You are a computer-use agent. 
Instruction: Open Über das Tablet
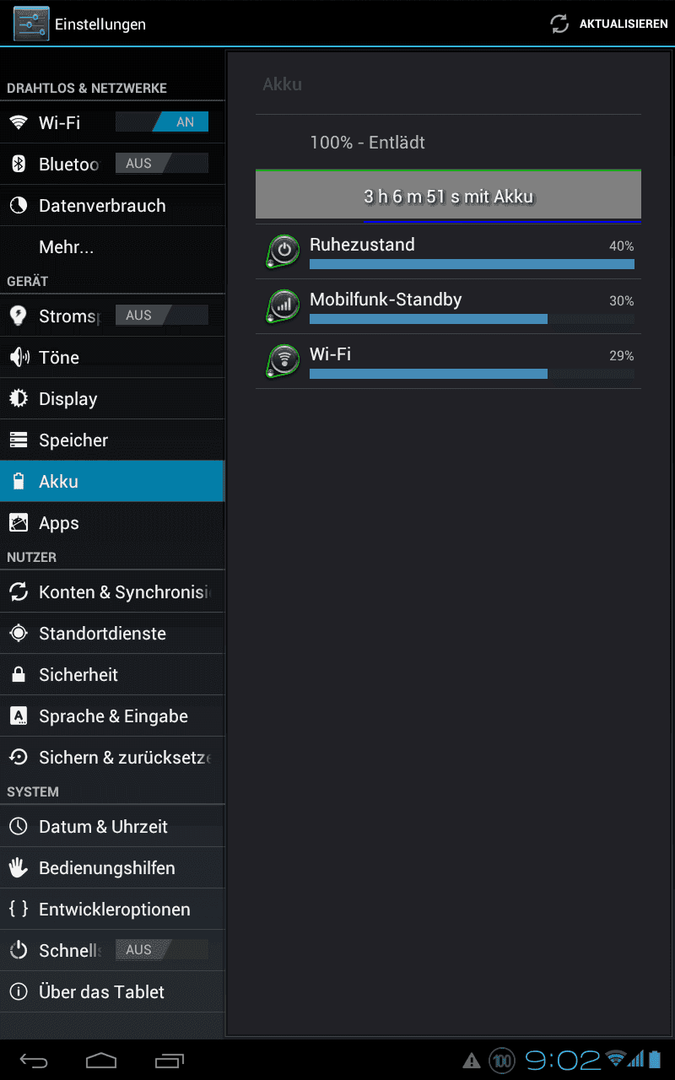(112, 992)
